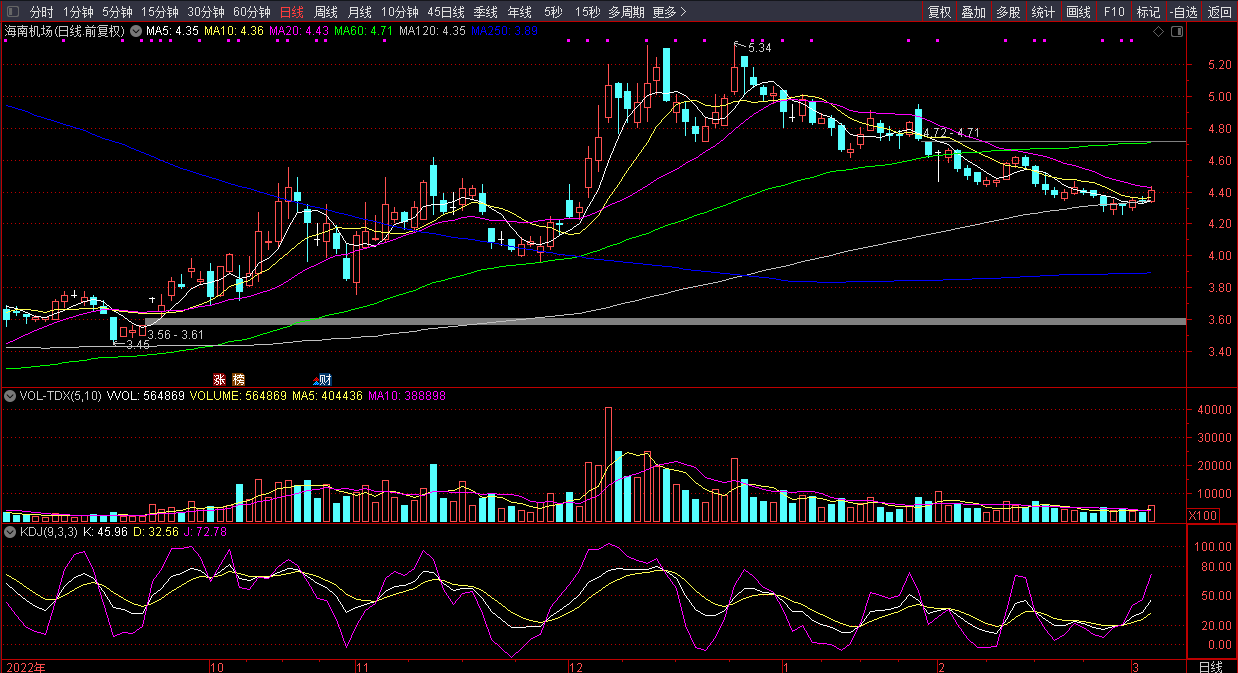Switch to the 60分钟 period tab
1238x673 pixels.
tap(251, 12)
